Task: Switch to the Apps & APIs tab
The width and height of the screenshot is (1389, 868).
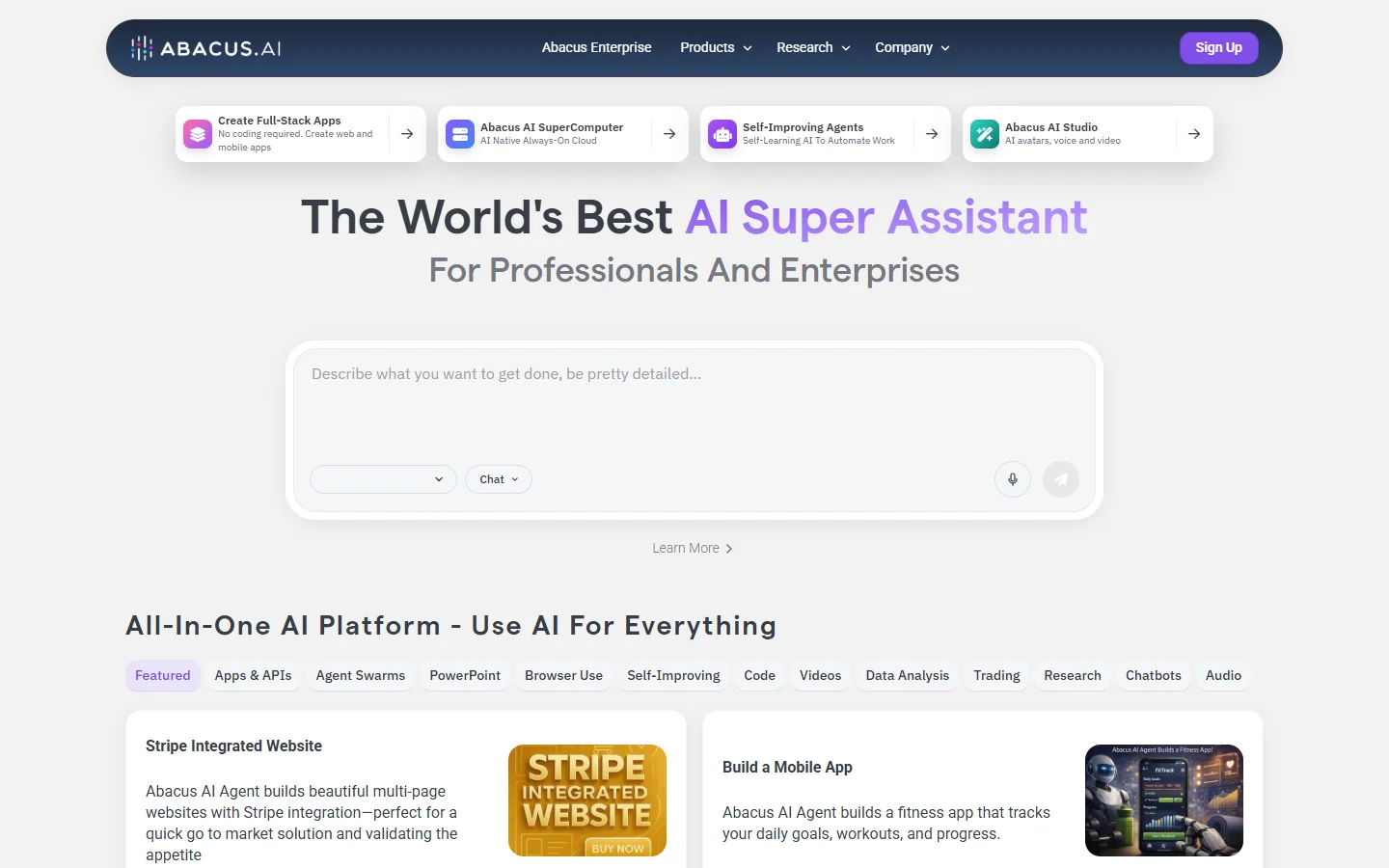Action: point(253,676)
